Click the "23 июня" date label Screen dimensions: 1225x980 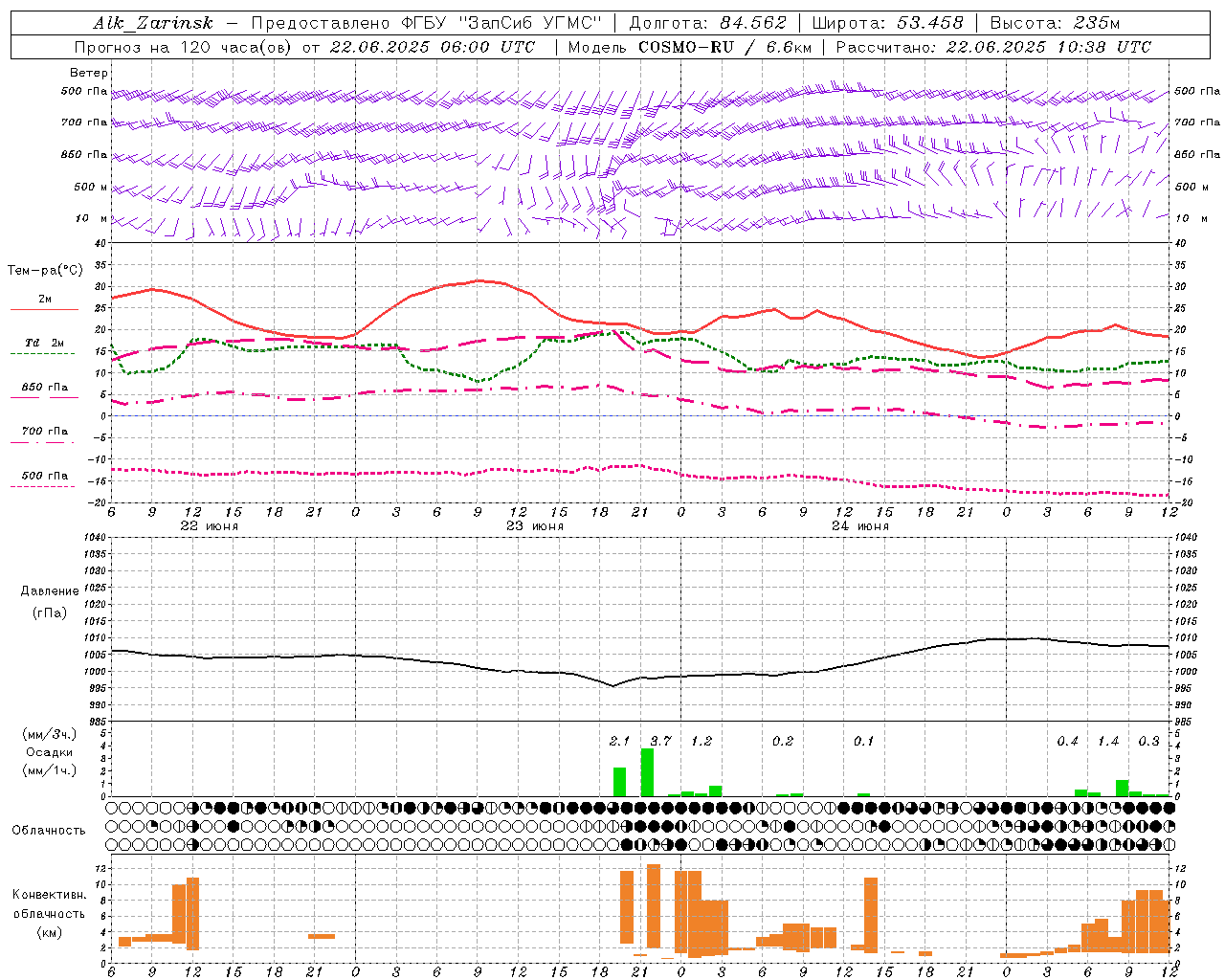point(535,526)
